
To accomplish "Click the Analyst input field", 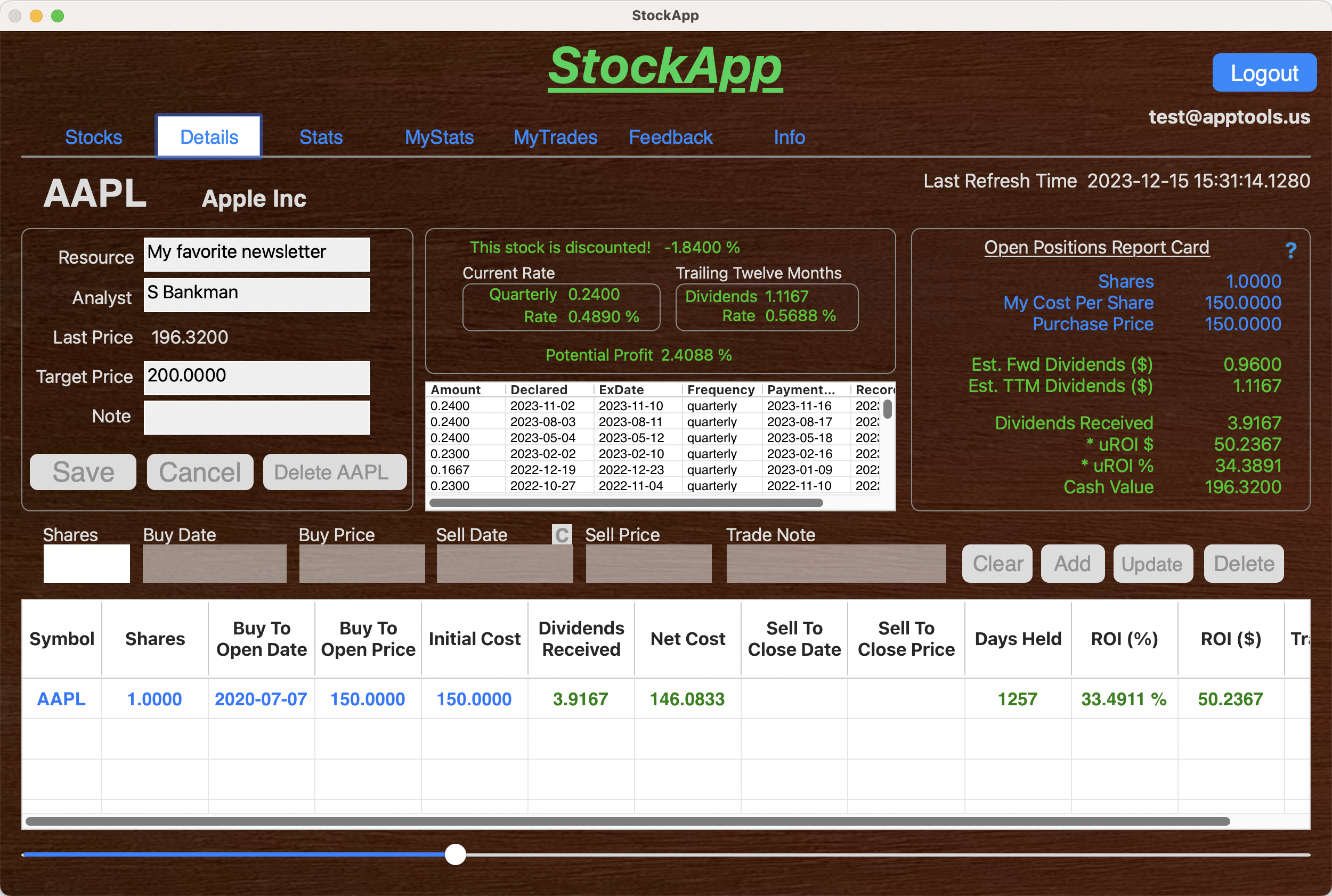I will 257,295.
